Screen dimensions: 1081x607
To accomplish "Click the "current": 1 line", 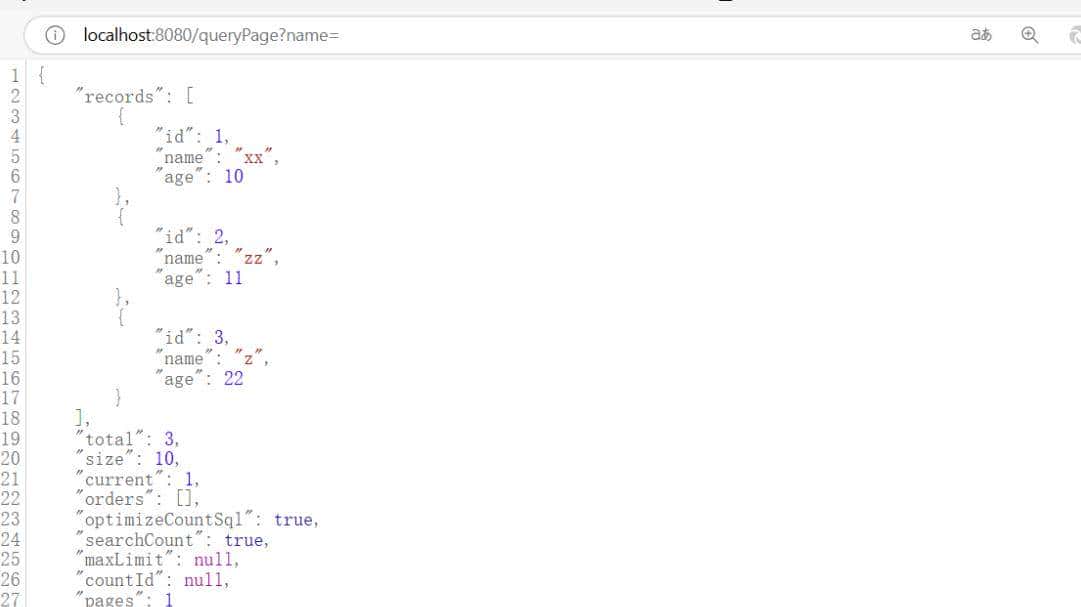I will point(137,479).
